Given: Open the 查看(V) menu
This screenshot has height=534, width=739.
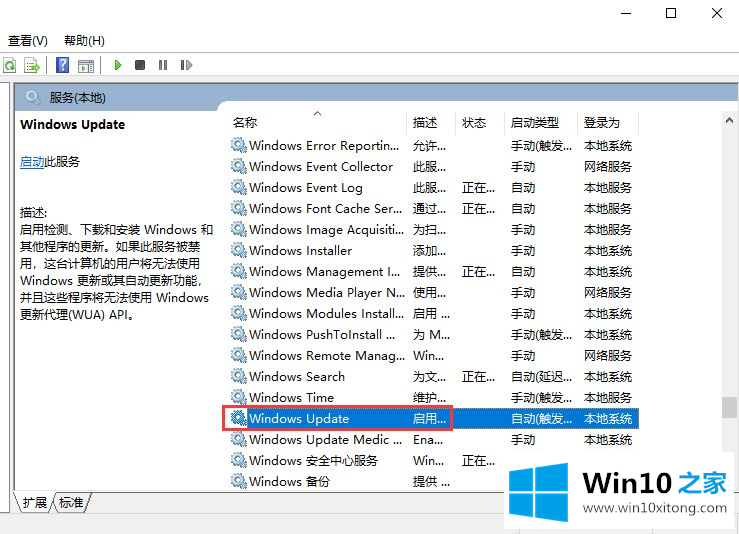Looking at the screenshot, I should (28, 41).
